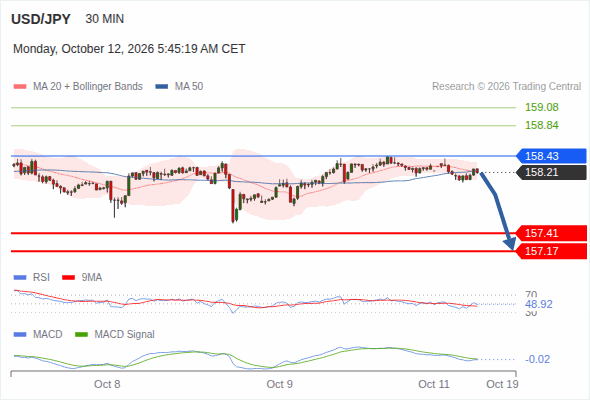Click the Research © 2026 Trading Central credit

point(506,87)
